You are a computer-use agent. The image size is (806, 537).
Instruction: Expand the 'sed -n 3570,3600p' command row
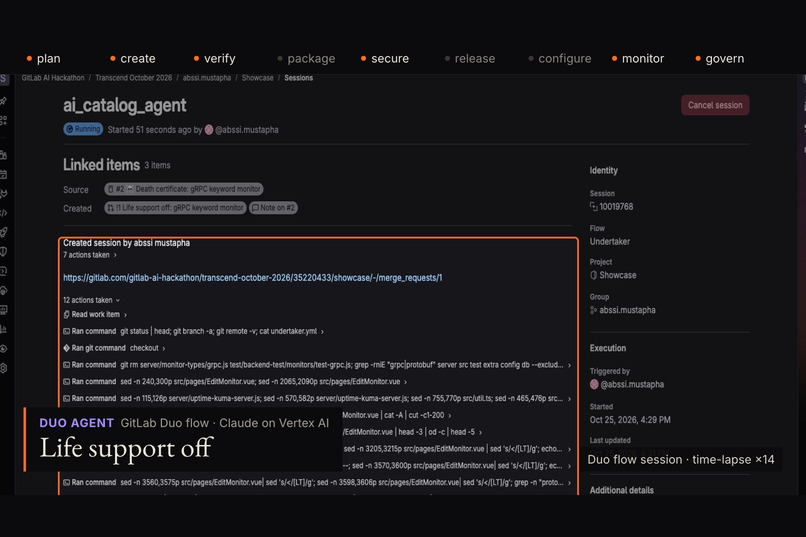457,466
